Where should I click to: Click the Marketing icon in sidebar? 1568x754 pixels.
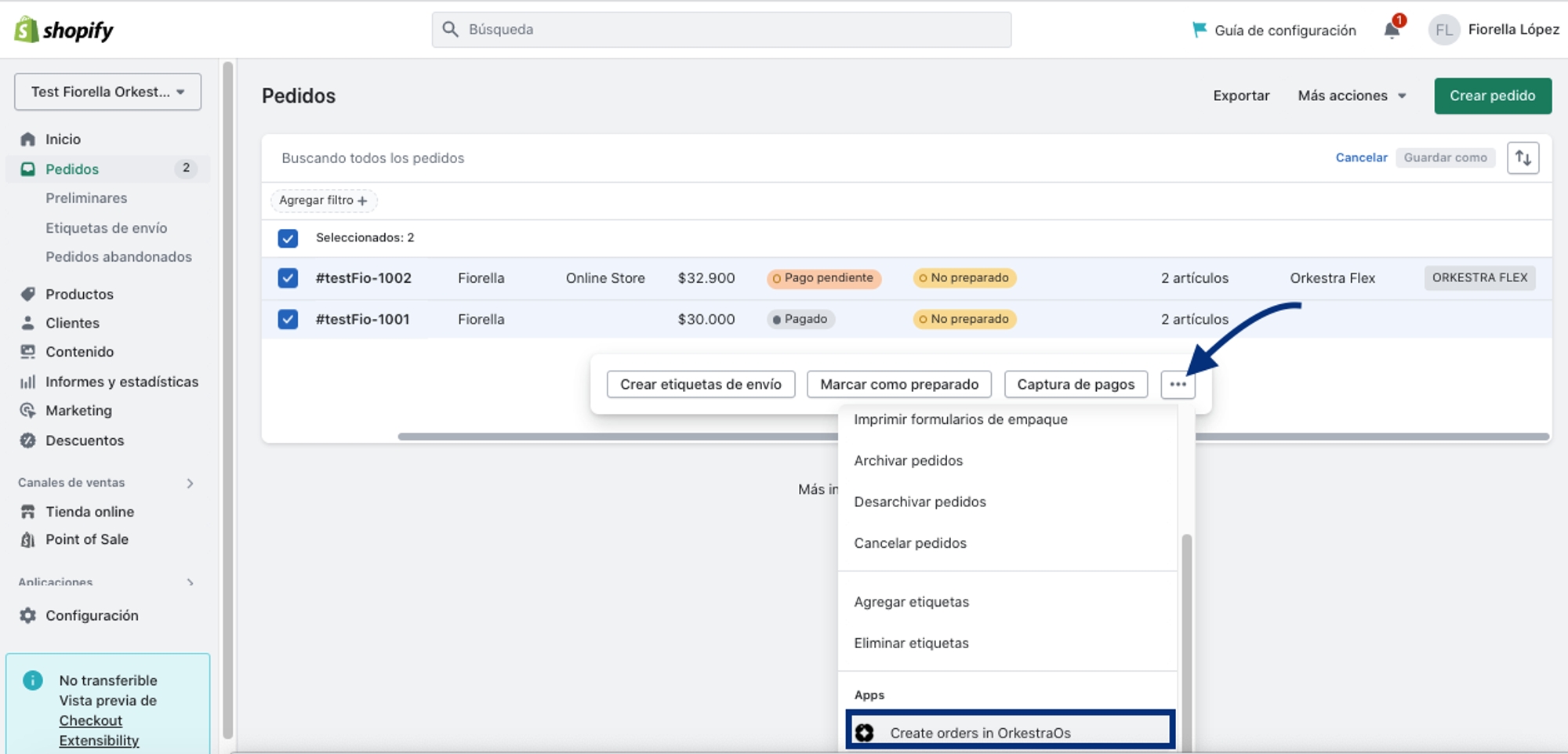28,411
